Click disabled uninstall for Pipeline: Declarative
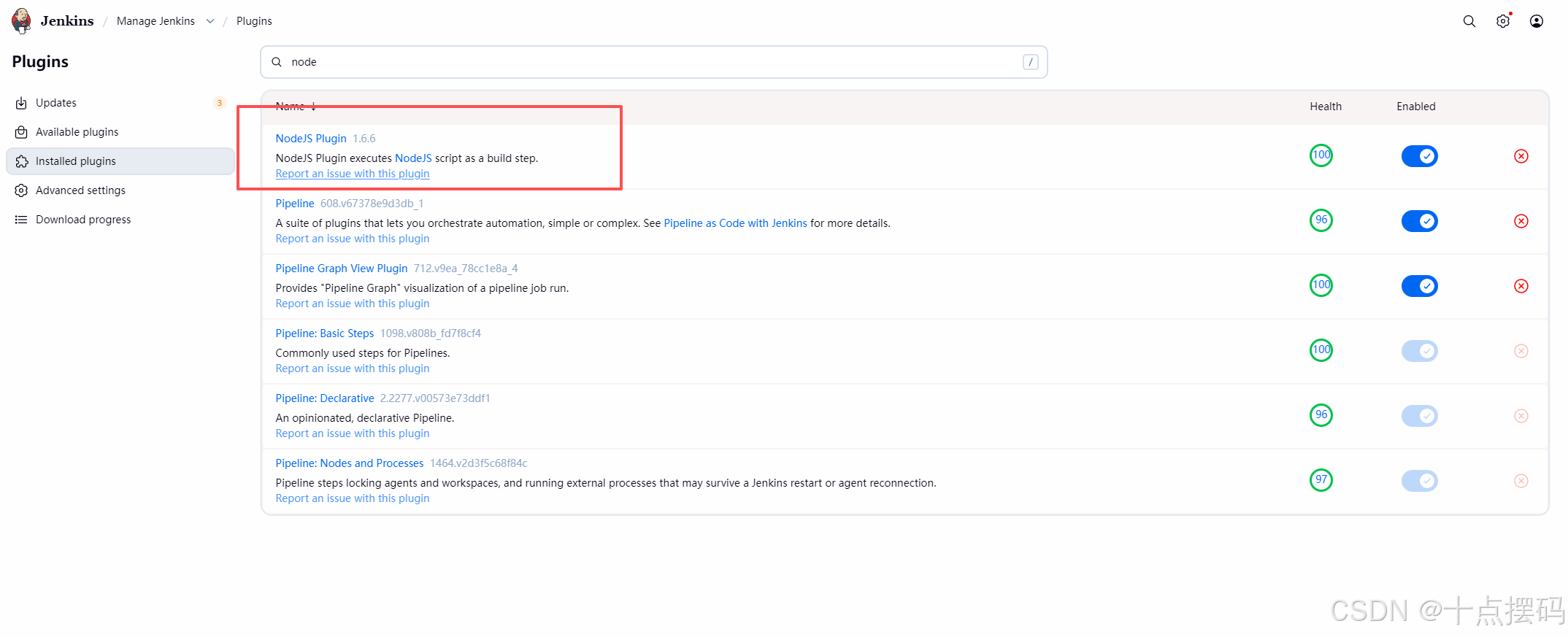 pos(1521,416)
